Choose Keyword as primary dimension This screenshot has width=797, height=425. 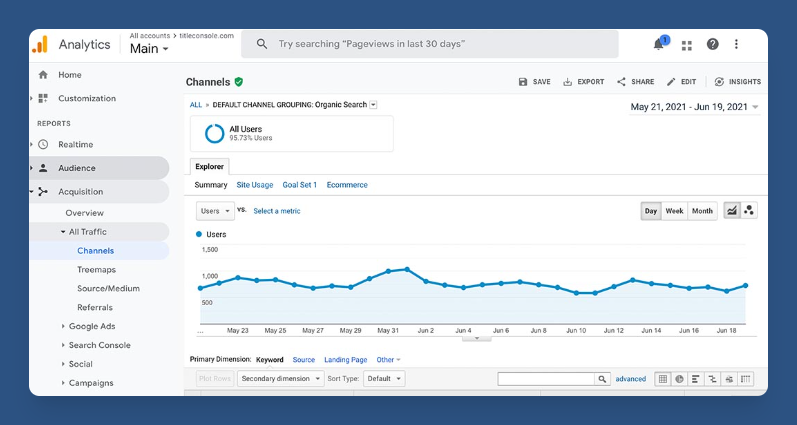click(269, 360)
